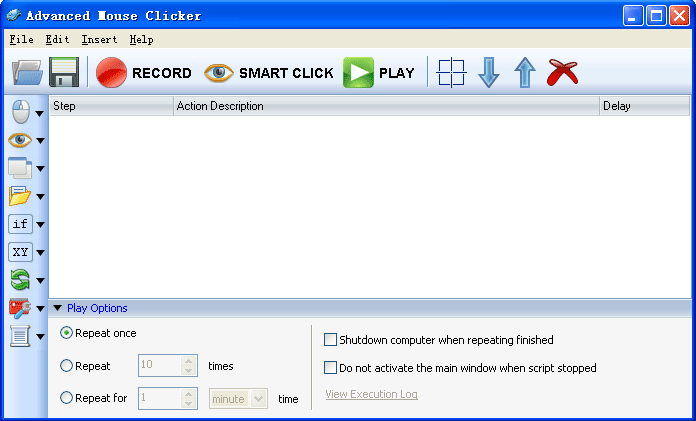
Task: Open the Insert menu
Action: [x=99, y=40]
